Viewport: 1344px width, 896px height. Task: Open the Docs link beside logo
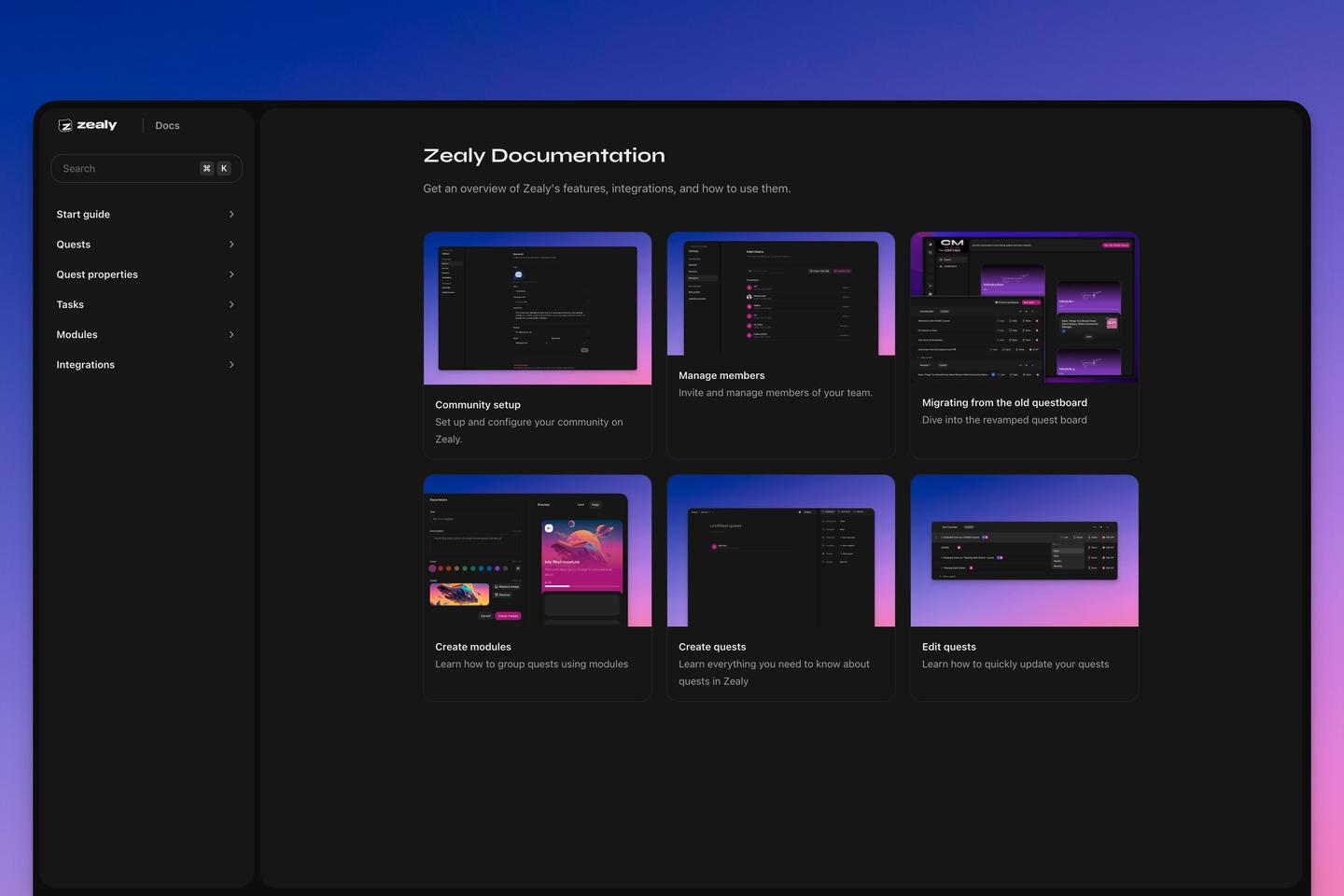point(167,125)
